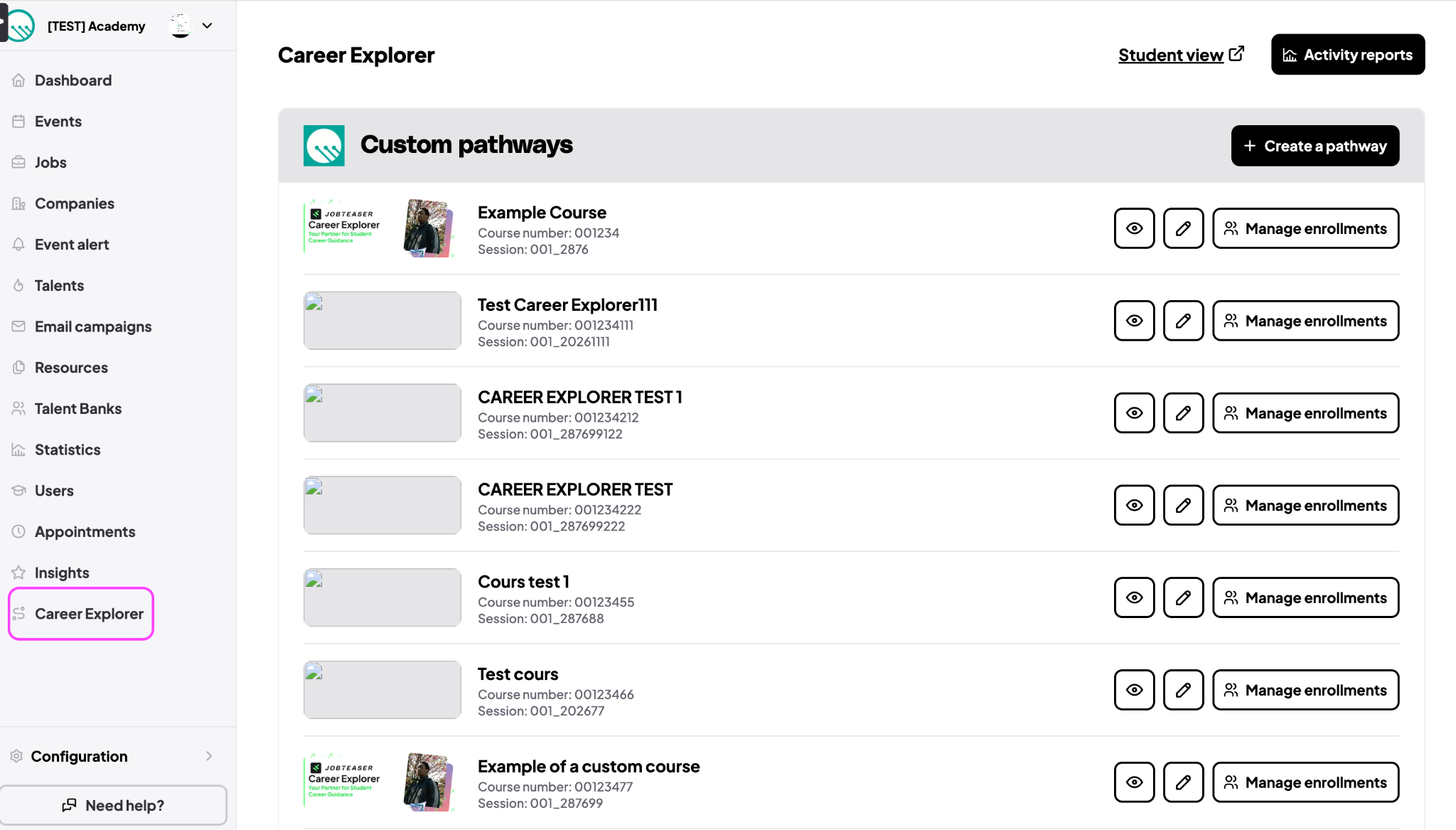The image size is (1456, 830).
Task: Click the Insights star icon
Action: click(x=18, y=573)
